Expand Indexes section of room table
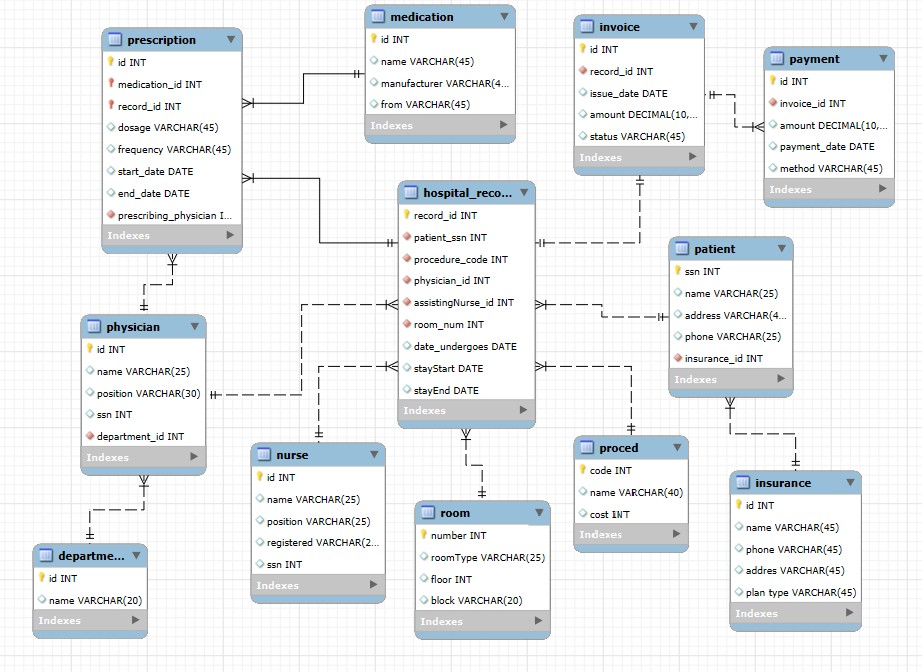Viewport: 922px width, 672px height. click(x=538, y=620)
